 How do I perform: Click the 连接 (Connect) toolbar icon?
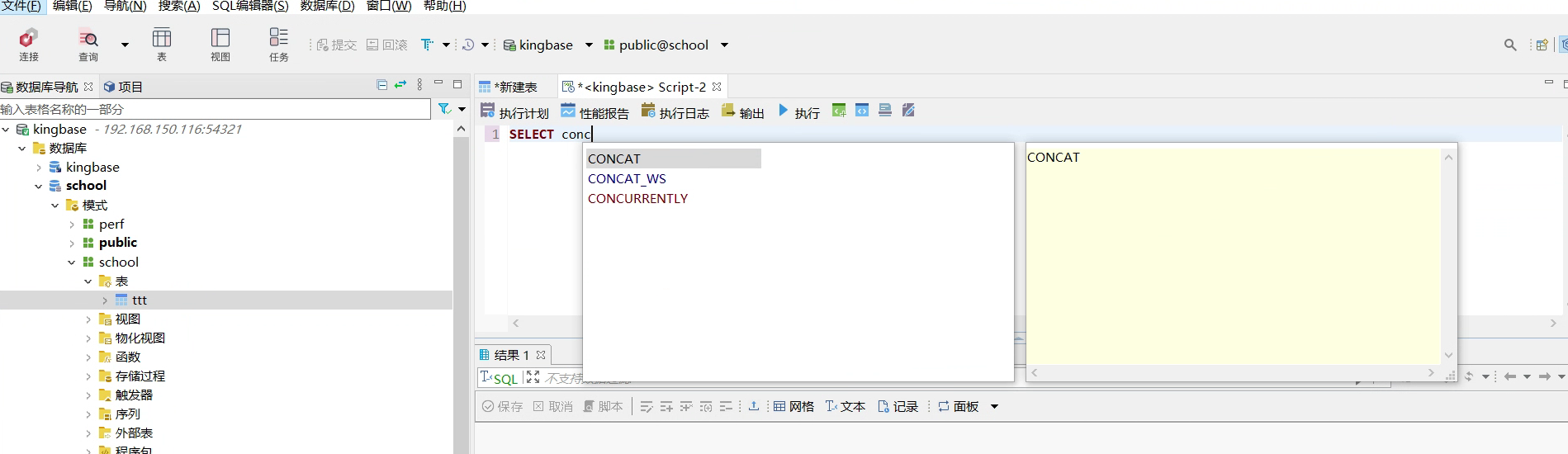click(29, 44)
